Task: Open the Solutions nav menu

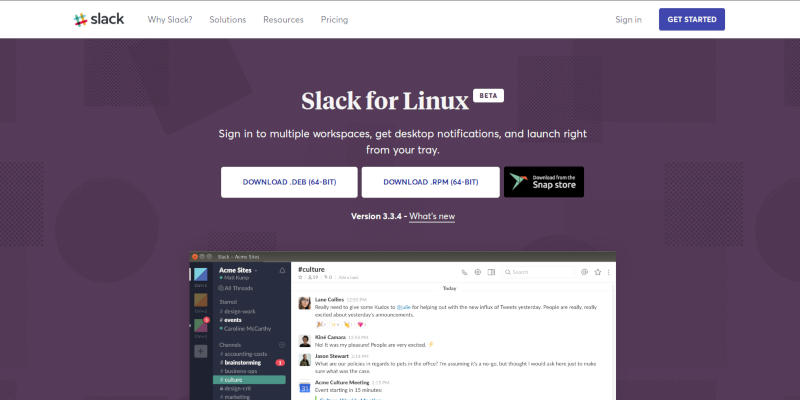Action: (x=228, y=19)
